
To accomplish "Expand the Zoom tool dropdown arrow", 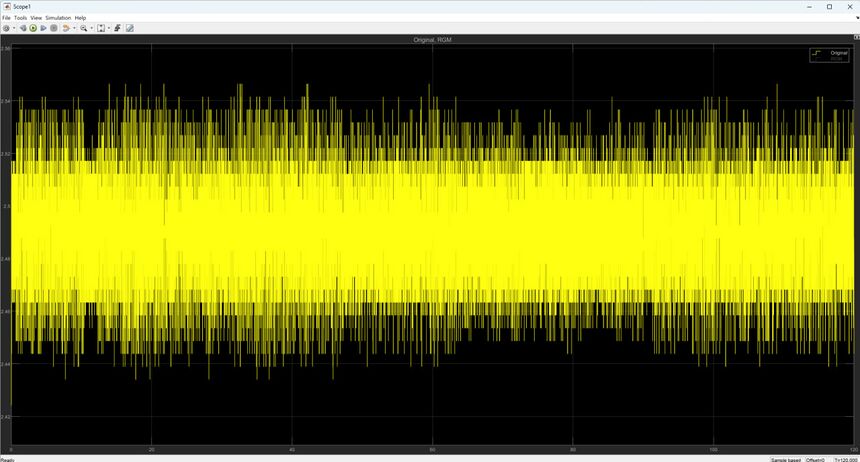I will (x=91, y=28).
